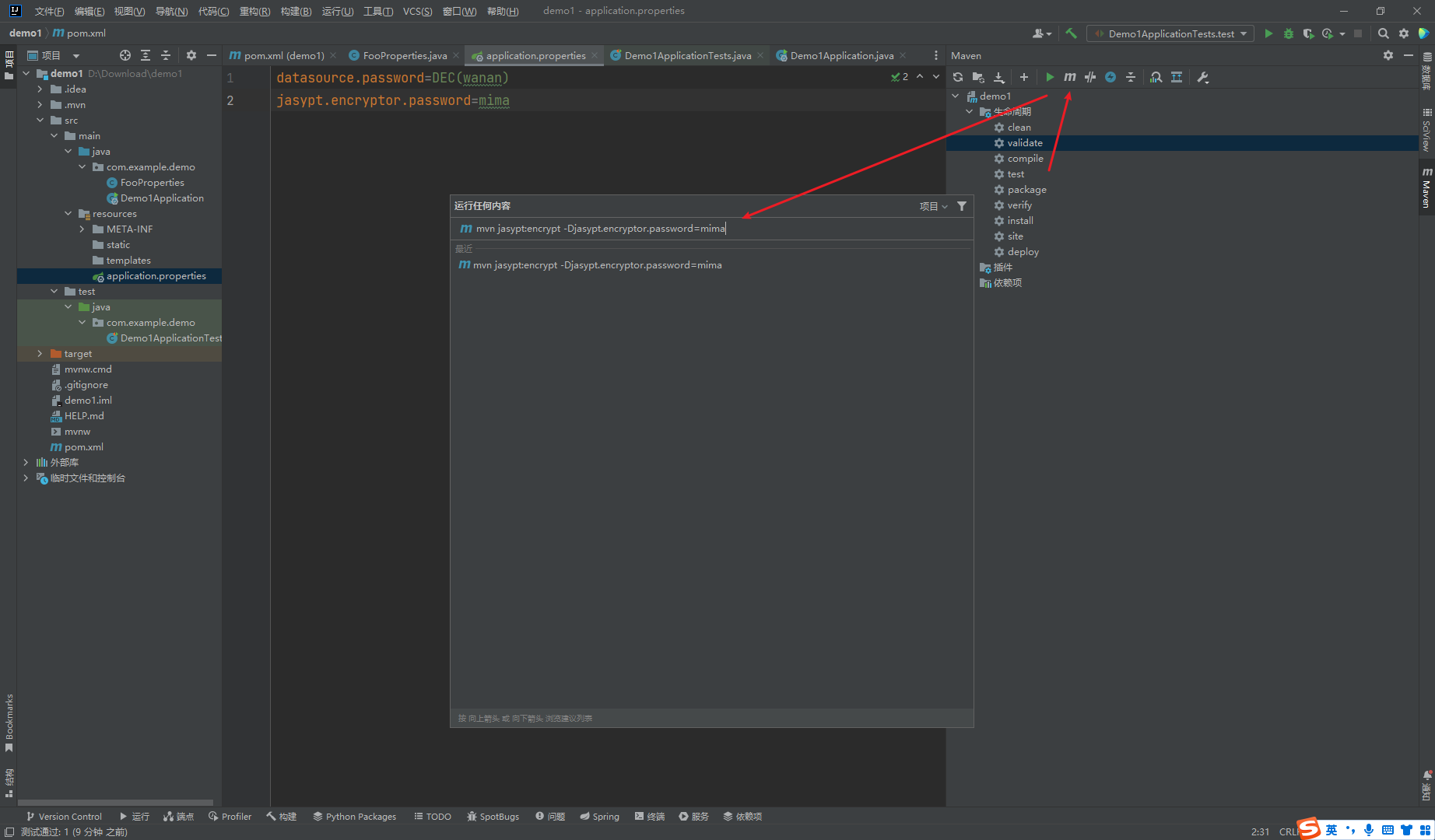1435x840 pixels.
Task: Expand .mvn folder
Action: (x=40, y=104)
